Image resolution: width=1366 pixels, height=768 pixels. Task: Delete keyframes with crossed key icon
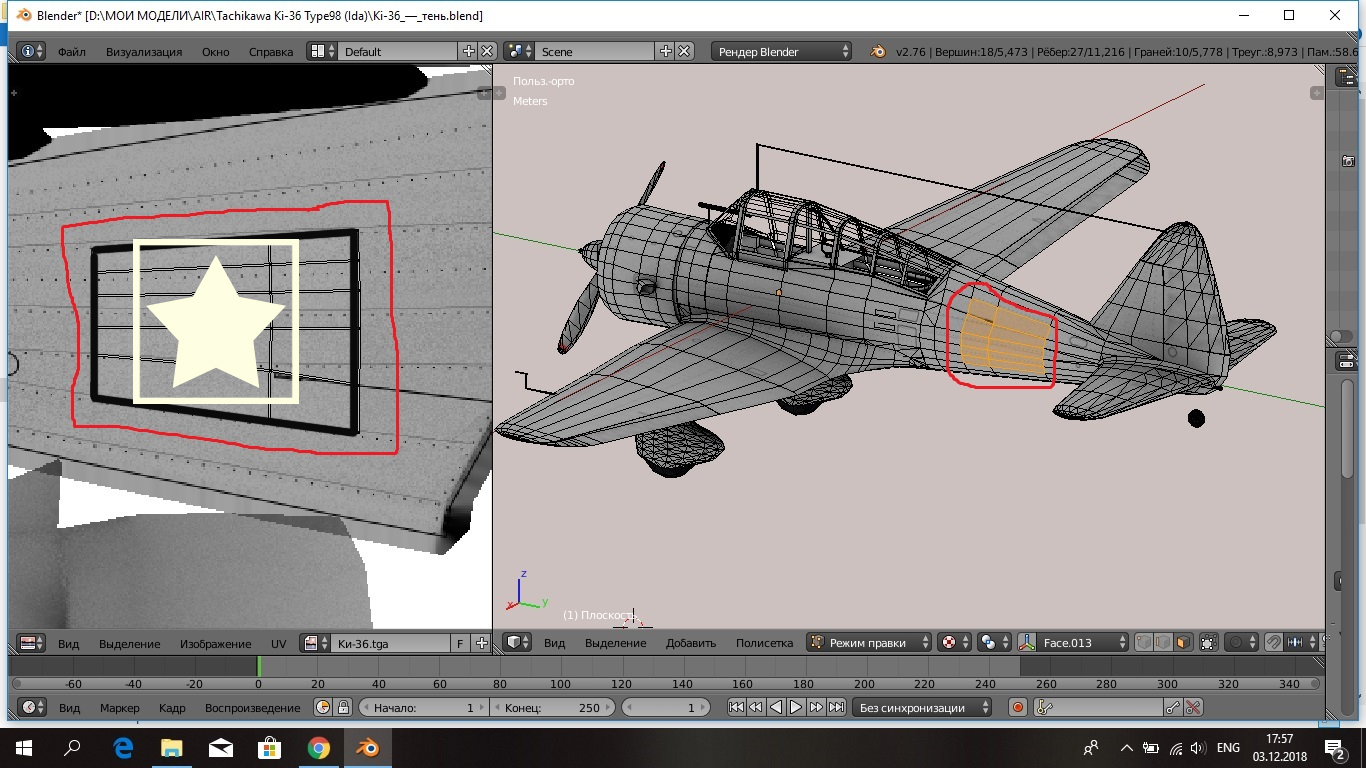point(1193,707)
